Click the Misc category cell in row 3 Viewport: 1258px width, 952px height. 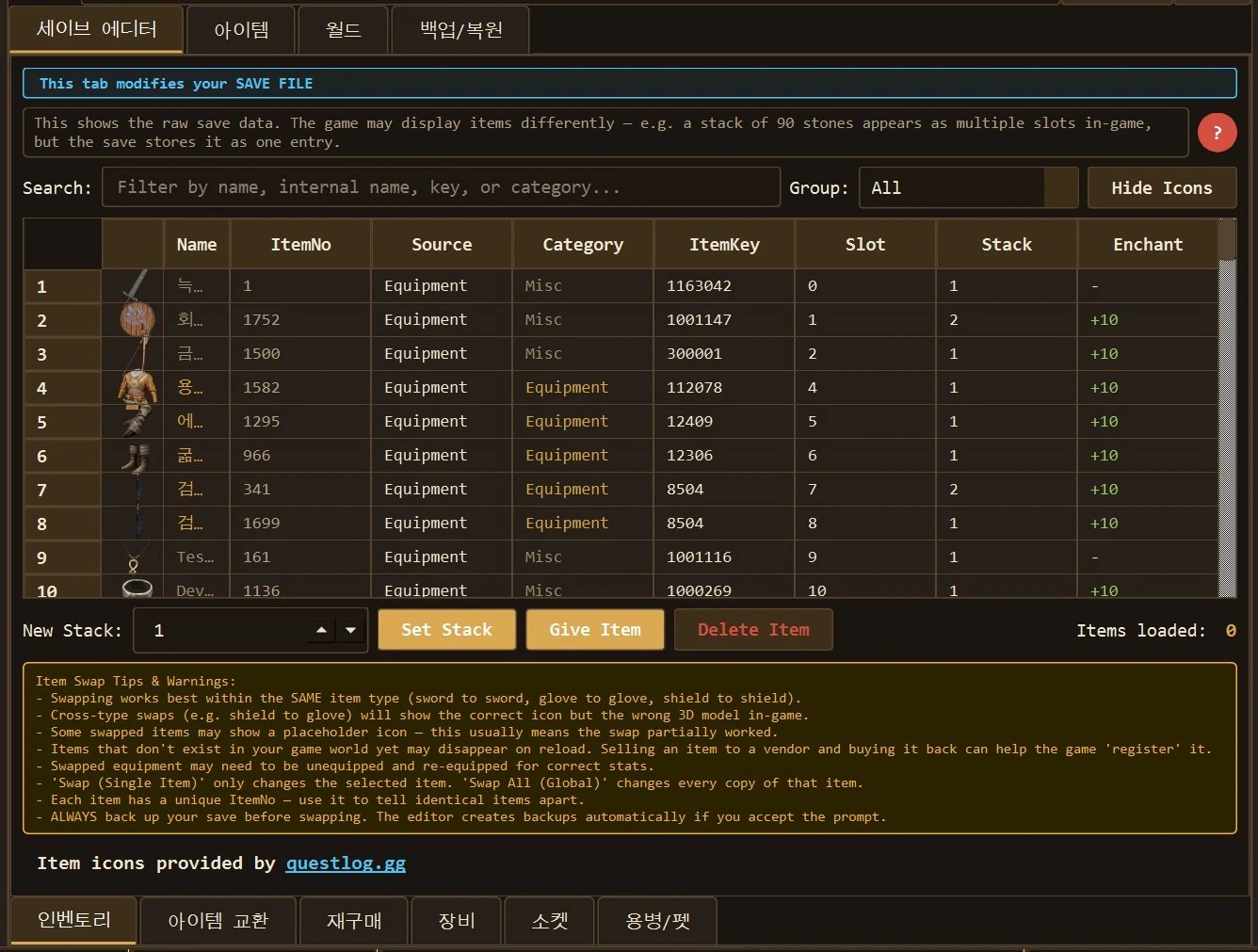pyautogui.click(x=583, y=354)
